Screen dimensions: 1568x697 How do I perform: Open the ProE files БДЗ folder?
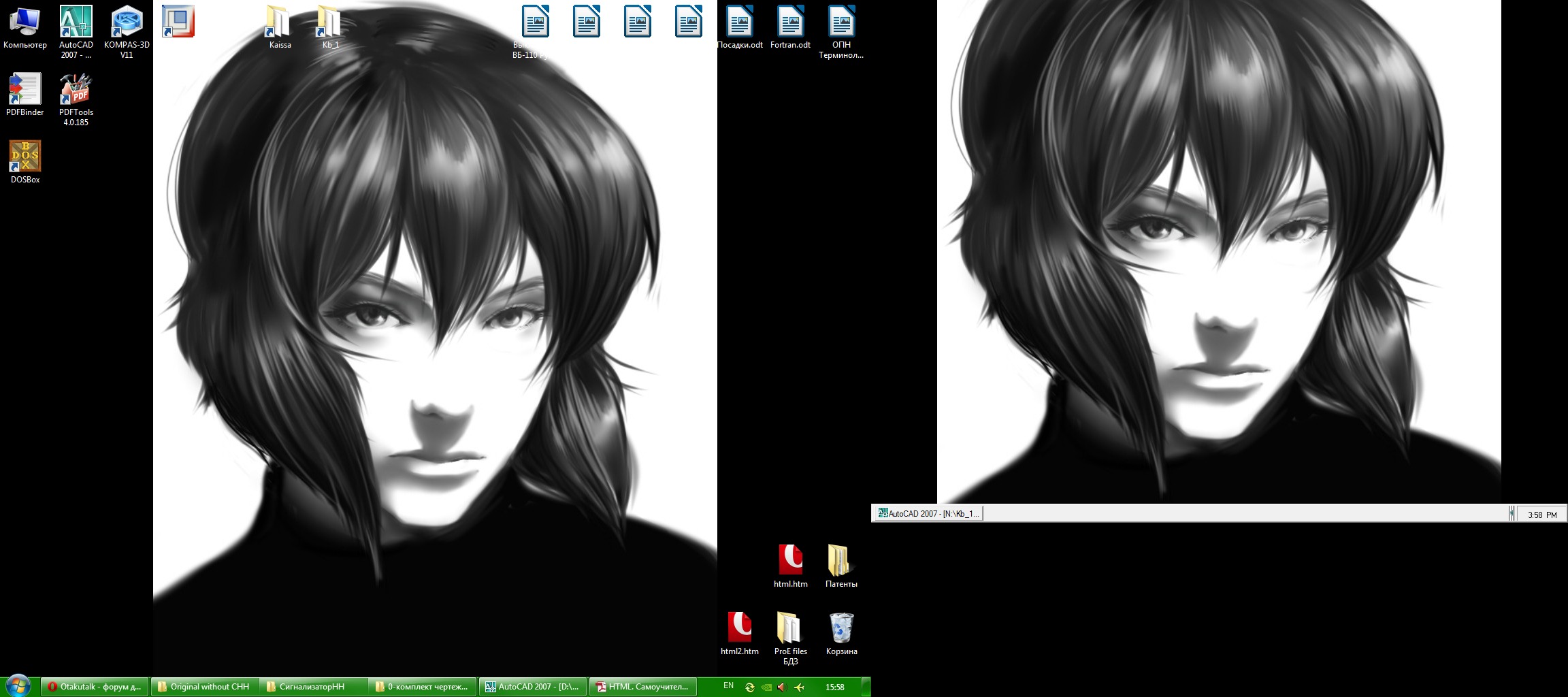790,629
